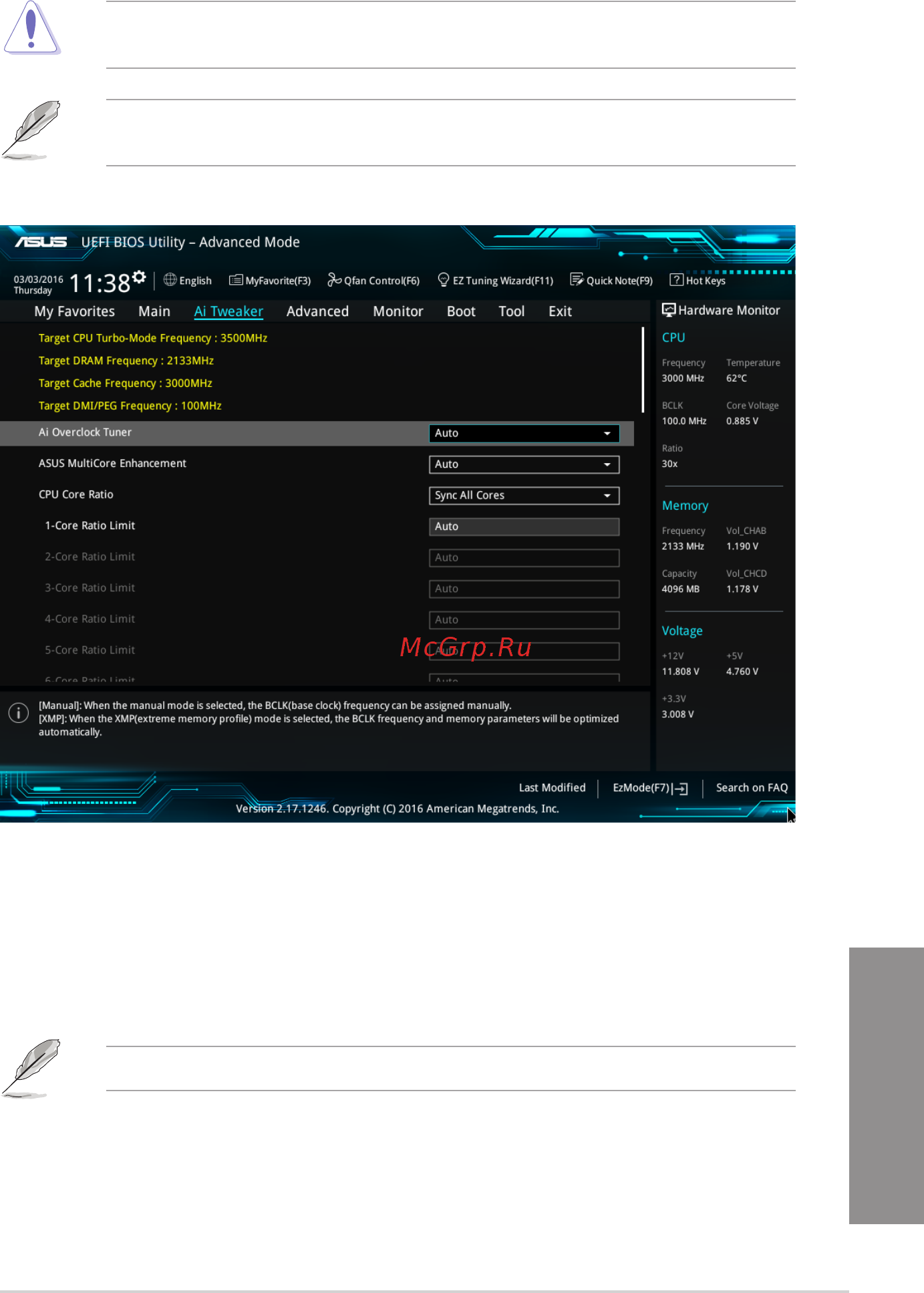This screenshot has width=924, height=1293.
Task: Click 4-Core Ratio Limit input field
Action: pyautogui.click(x=524, y=619)
